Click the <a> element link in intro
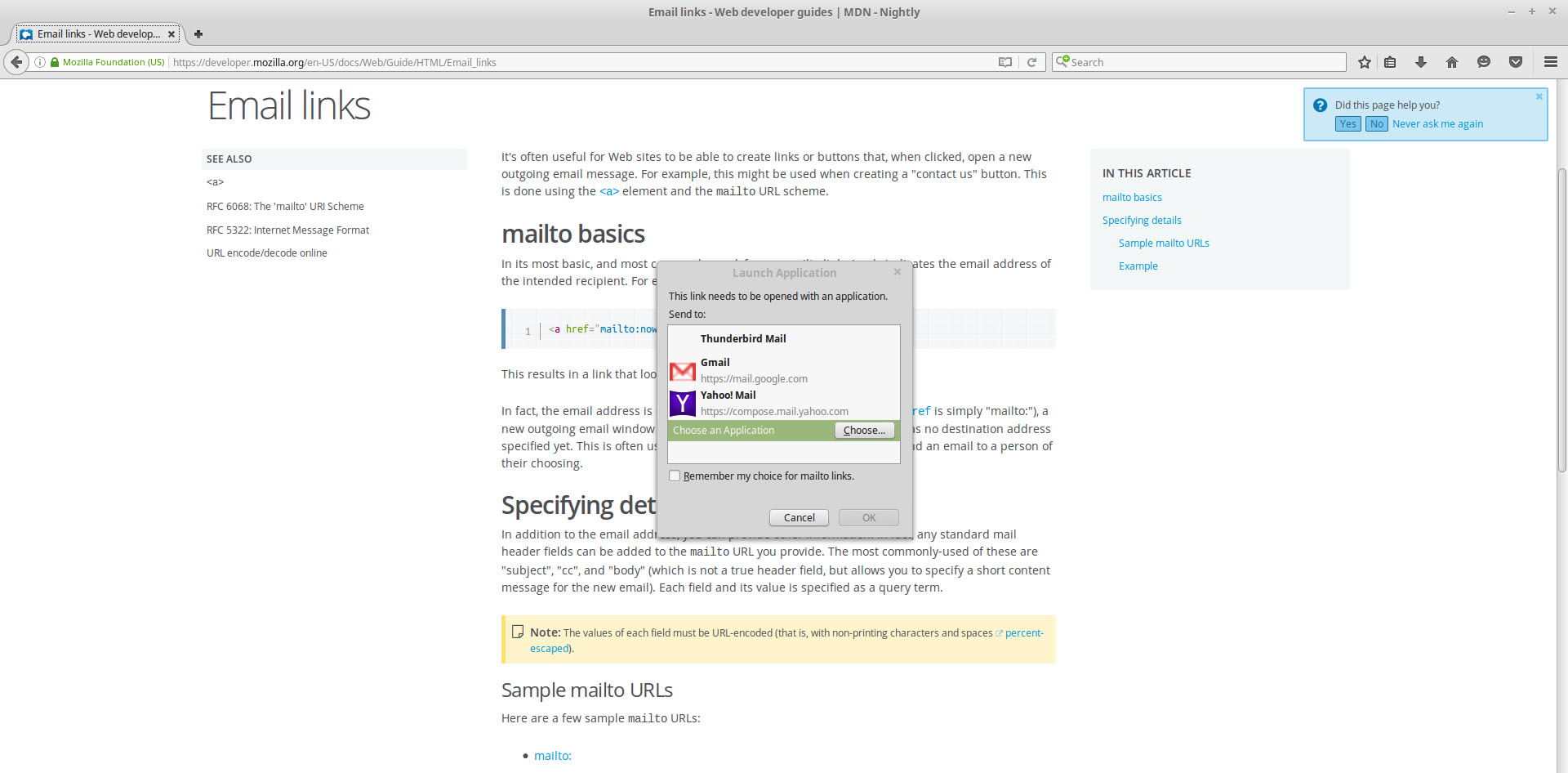 click(609, 191)
